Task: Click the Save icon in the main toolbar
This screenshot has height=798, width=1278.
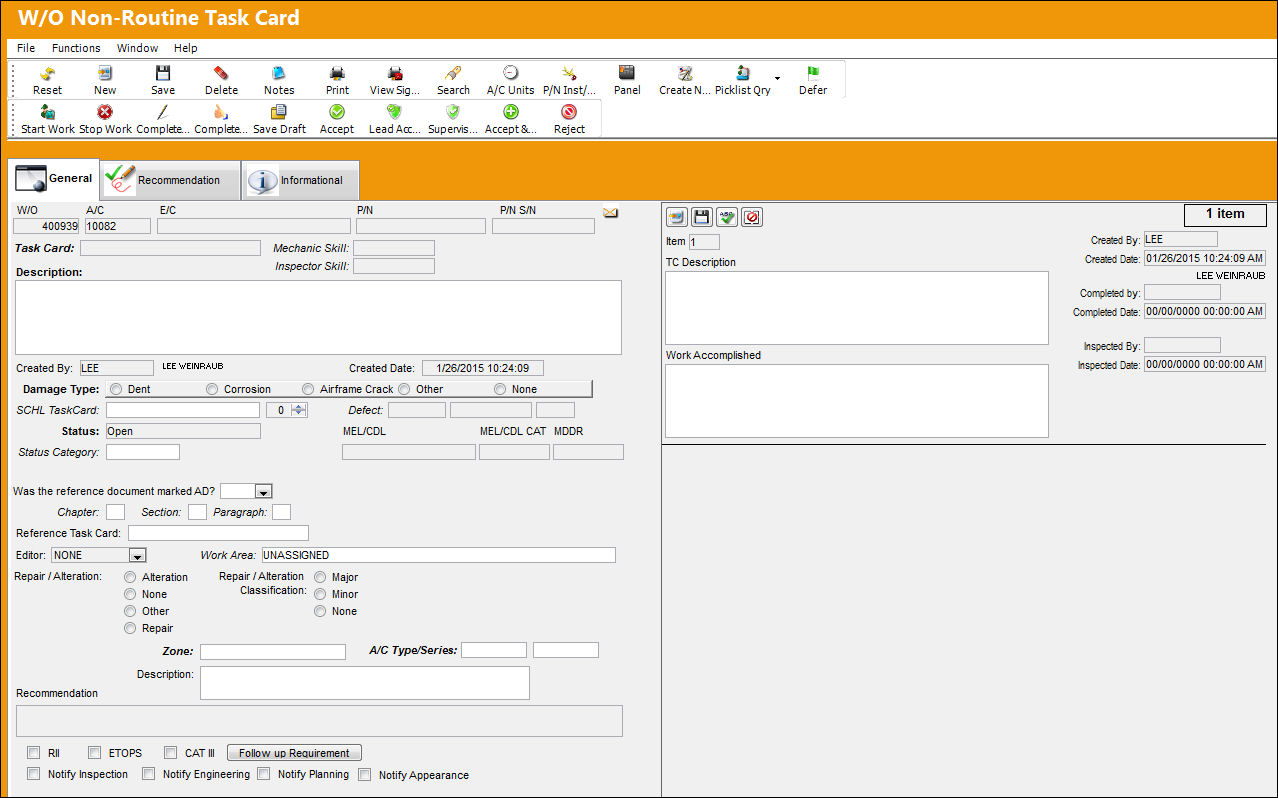Action: [x=163, y=73]
